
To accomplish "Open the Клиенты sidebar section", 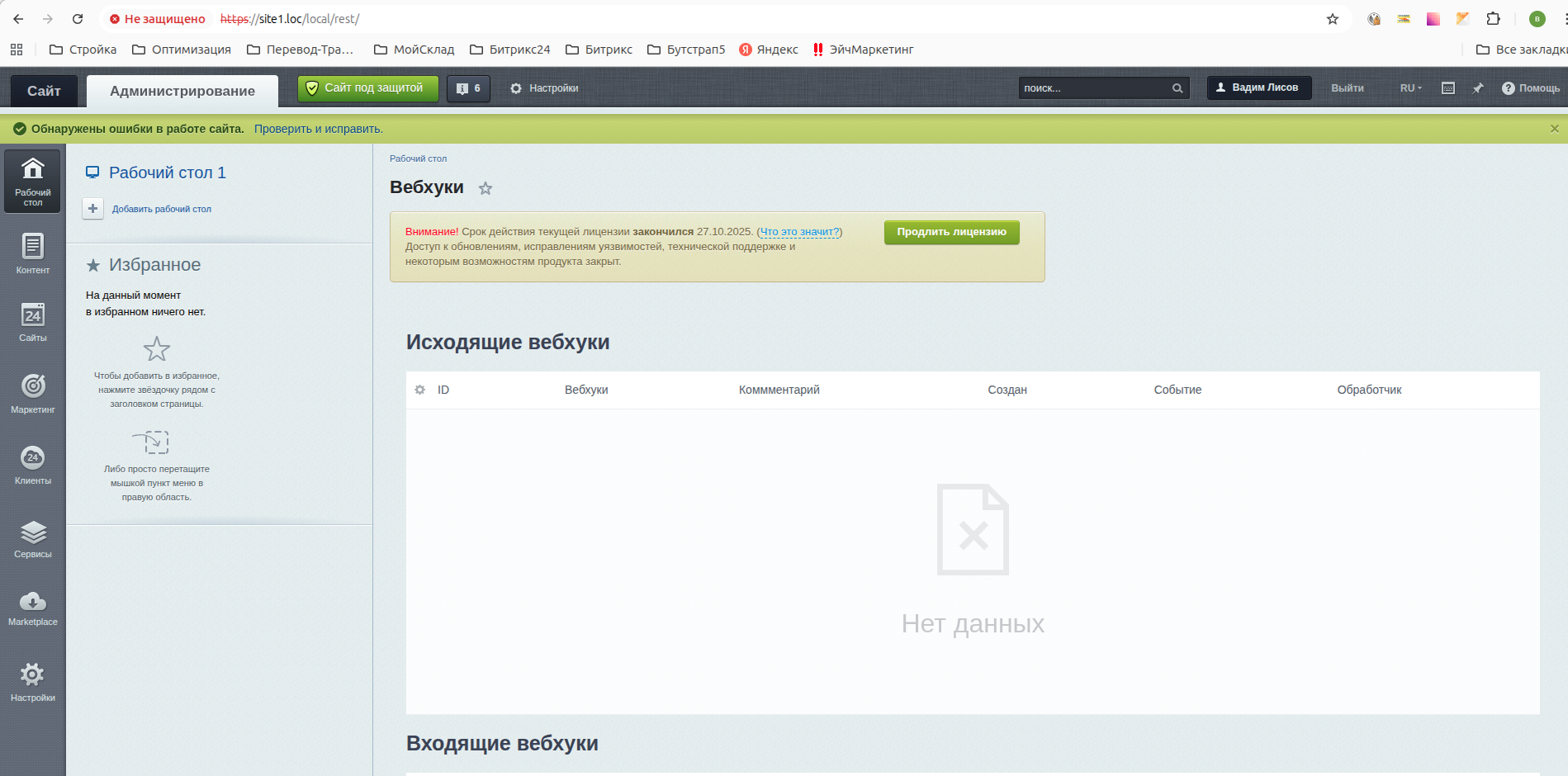I will click(x=32, y=464).
